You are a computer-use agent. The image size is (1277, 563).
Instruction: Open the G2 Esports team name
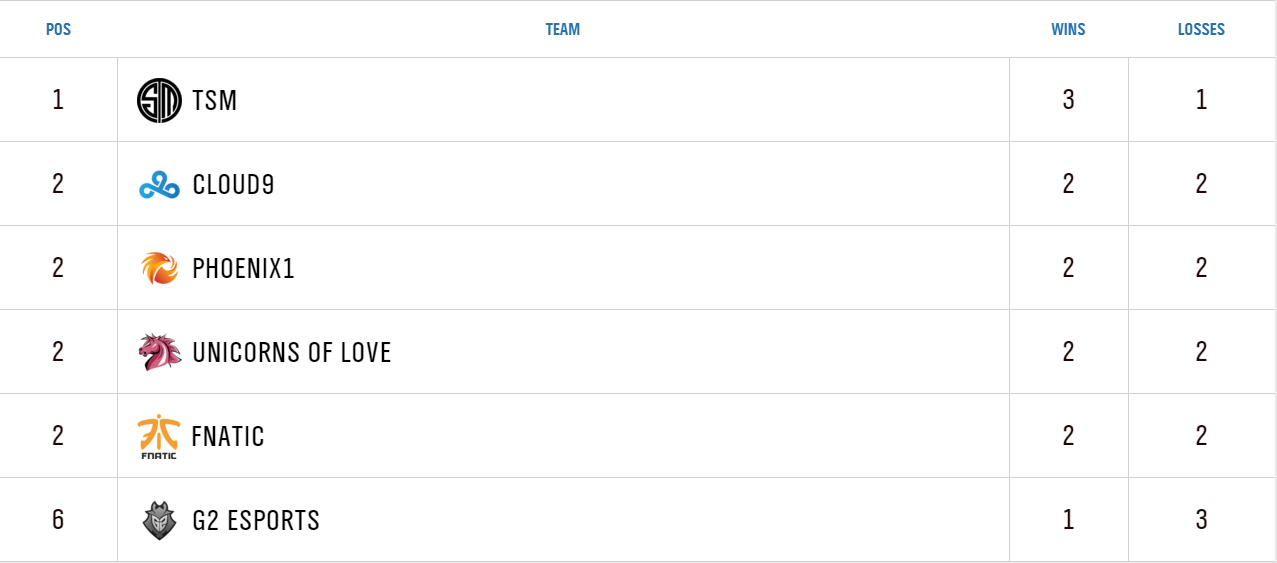(x=256, y=520)
